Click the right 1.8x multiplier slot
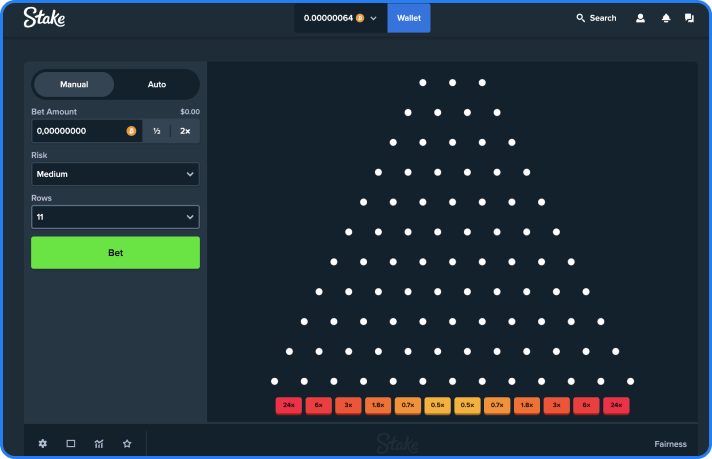 pyautogui.click(x=527, y=405)
